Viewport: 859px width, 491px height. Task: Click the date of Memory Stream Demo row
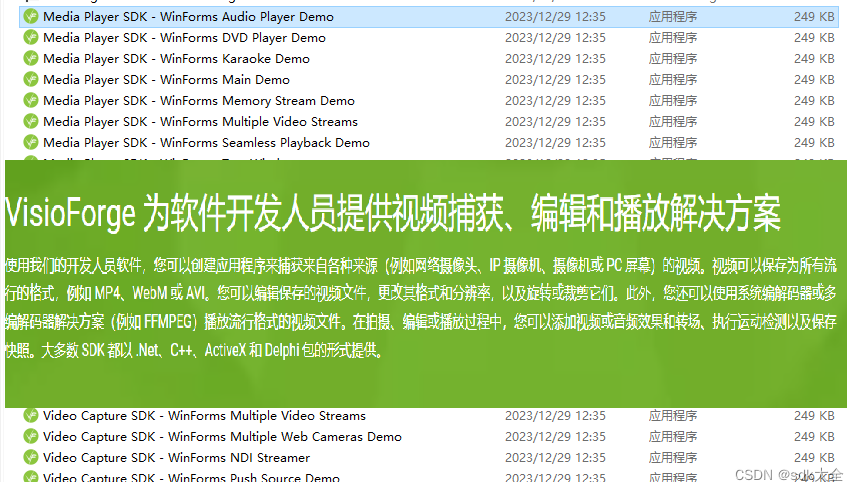556,101
